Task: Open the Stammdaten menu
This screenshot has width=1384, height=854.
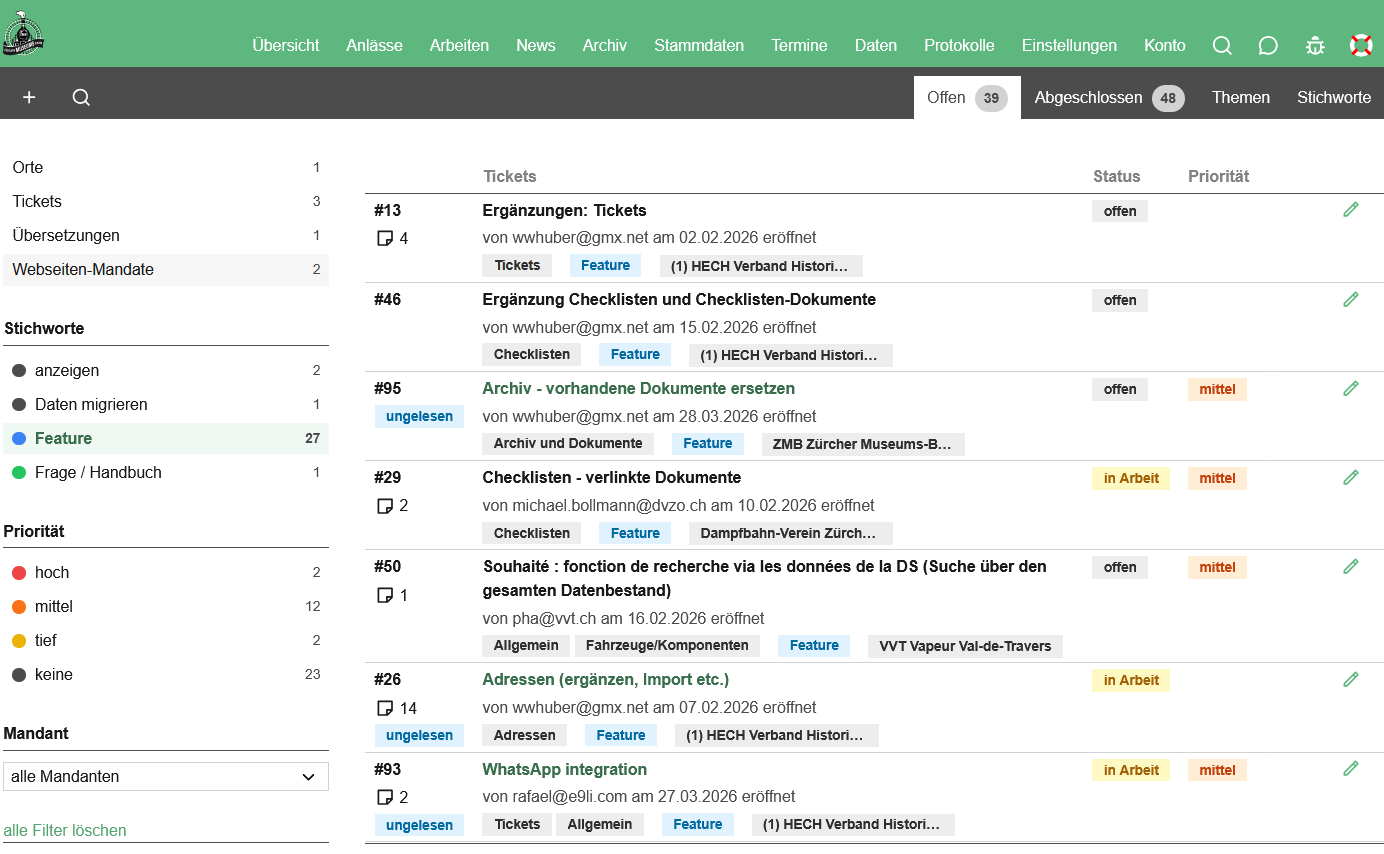Action: [x=699, y=45]
